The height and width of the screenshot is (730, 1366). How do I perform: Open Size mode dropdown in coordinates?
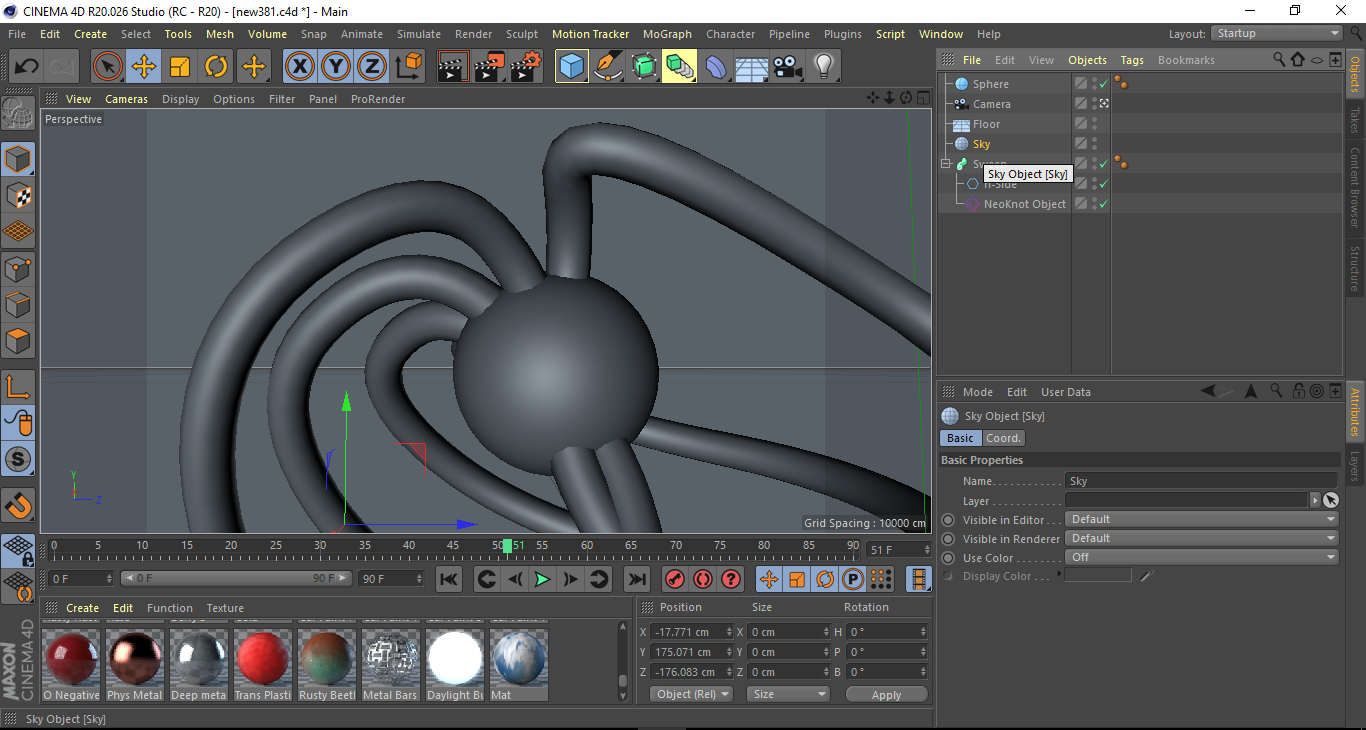[x=789, y=694]
